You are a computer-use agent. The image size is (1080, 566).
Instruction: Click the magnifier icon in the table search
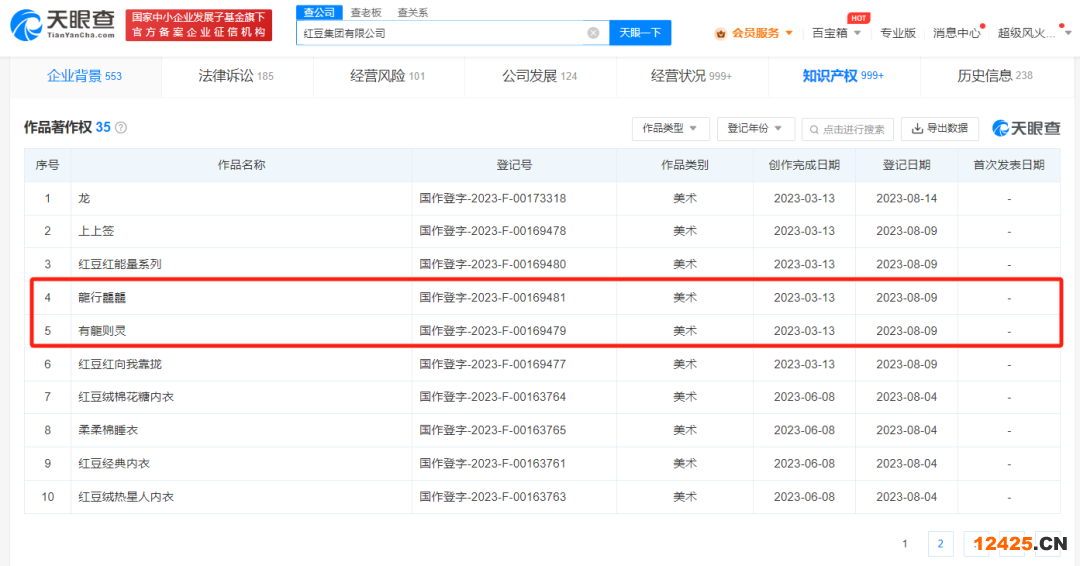[x=814, y=129]
